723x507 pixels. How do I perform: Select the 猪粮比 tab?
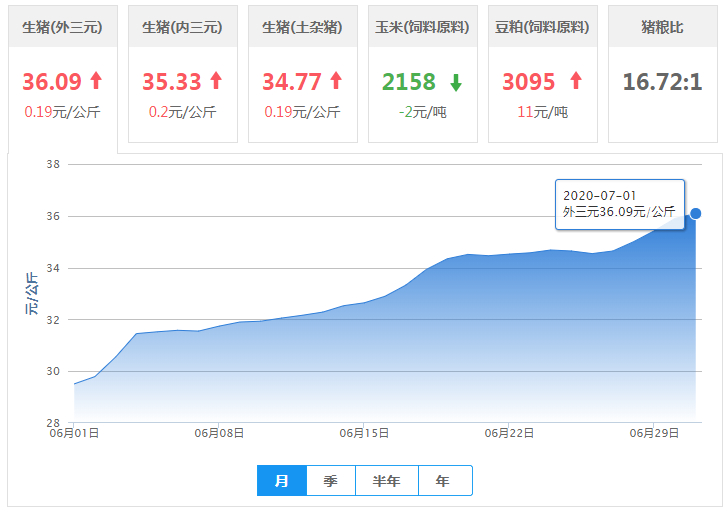(662, 27)
